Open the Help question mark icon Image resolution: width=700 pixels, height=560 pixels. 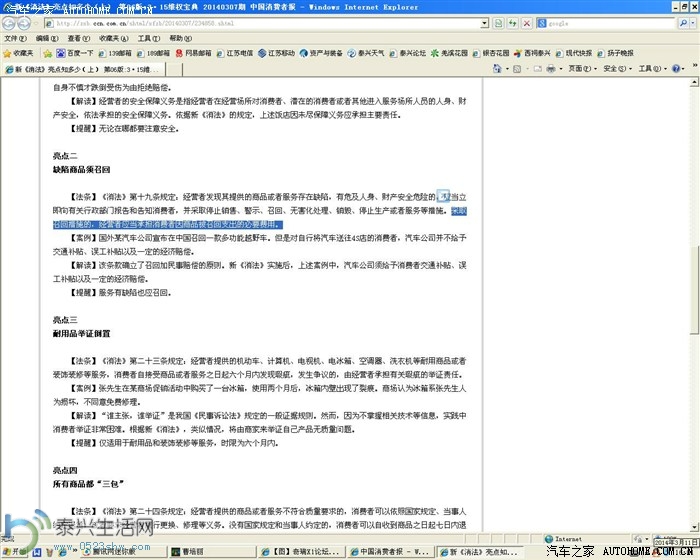click(678, 69)
